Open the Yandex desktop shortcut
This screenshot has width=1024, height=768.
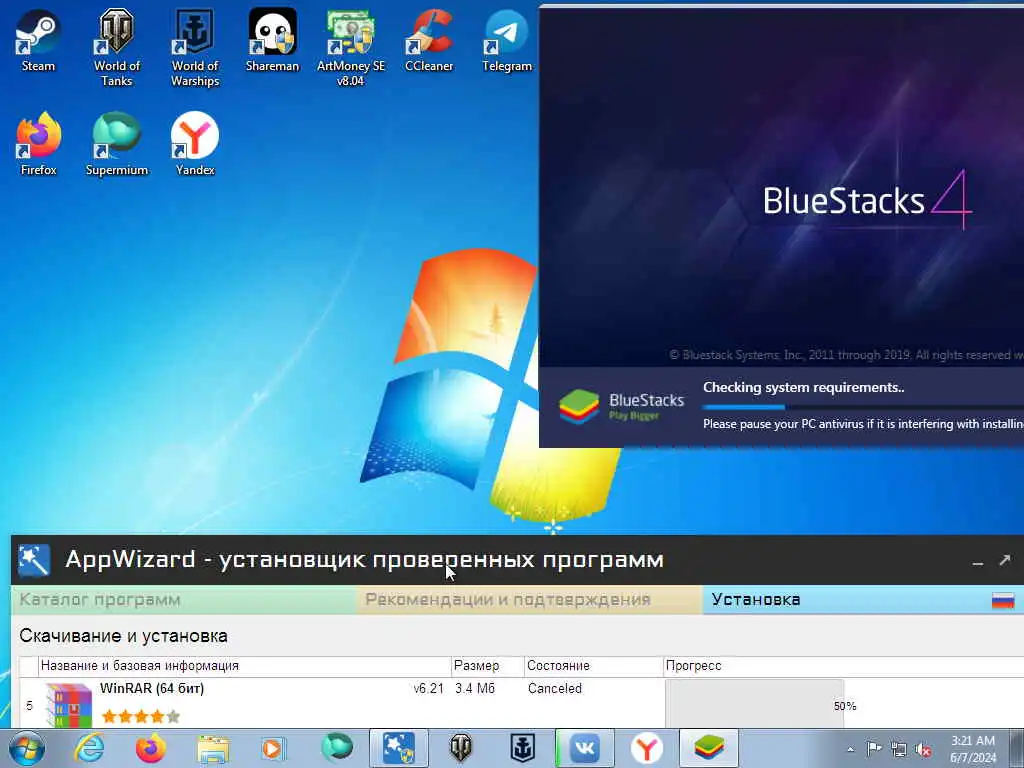point(195,144)
